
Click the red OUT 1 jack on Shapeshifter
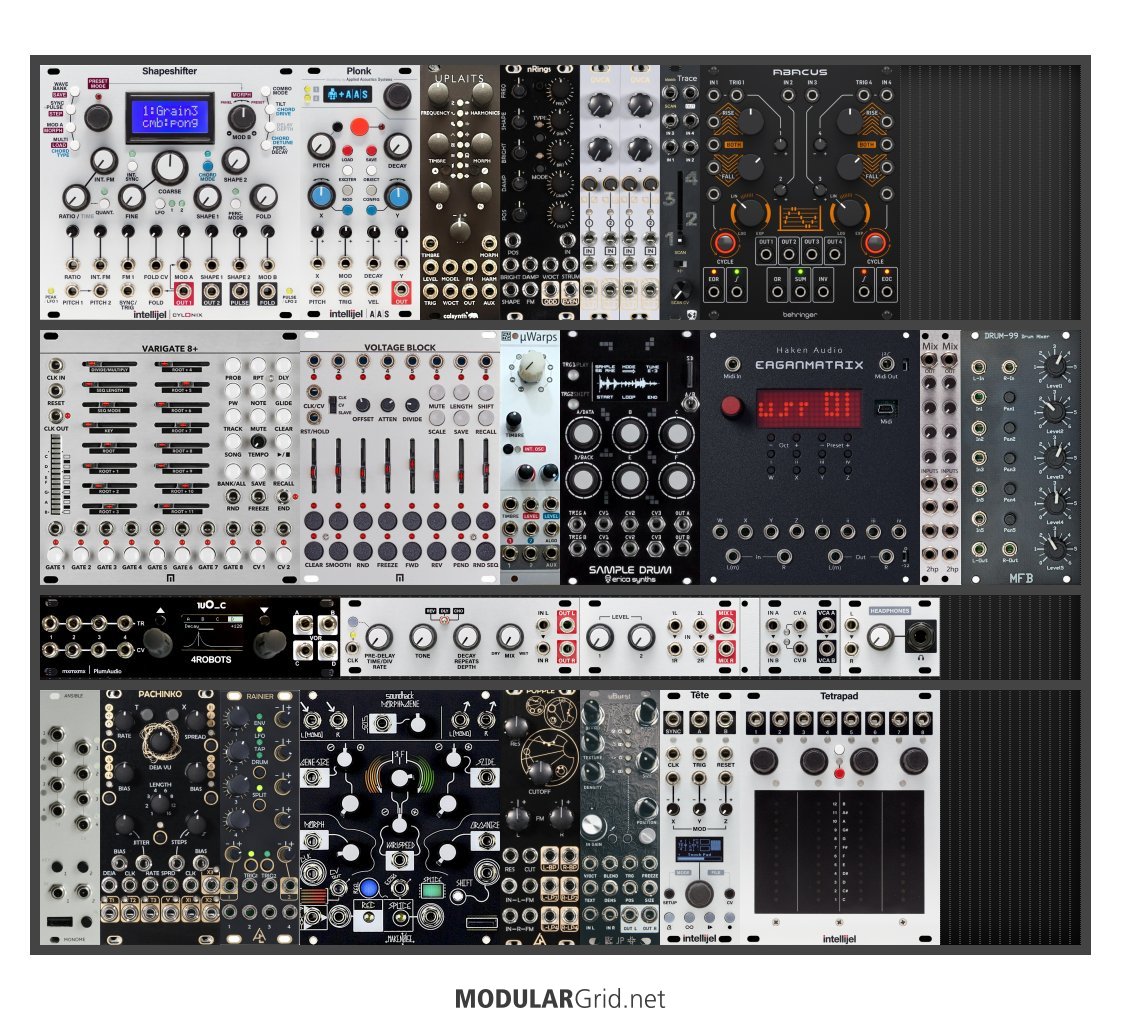coord(184,291)
